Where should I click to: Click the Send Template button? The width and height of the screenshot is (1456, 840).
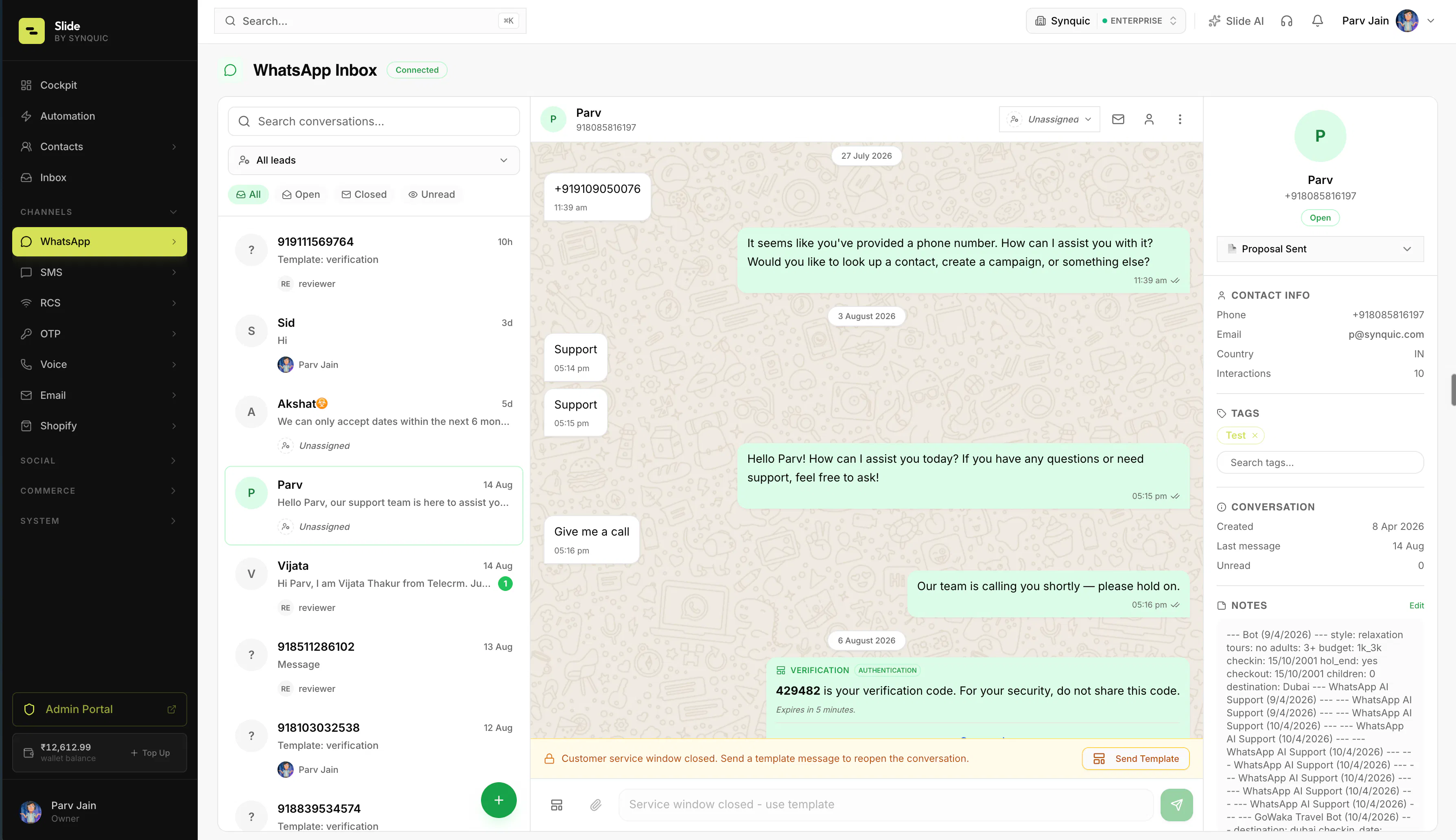(x=1135, y=759)
